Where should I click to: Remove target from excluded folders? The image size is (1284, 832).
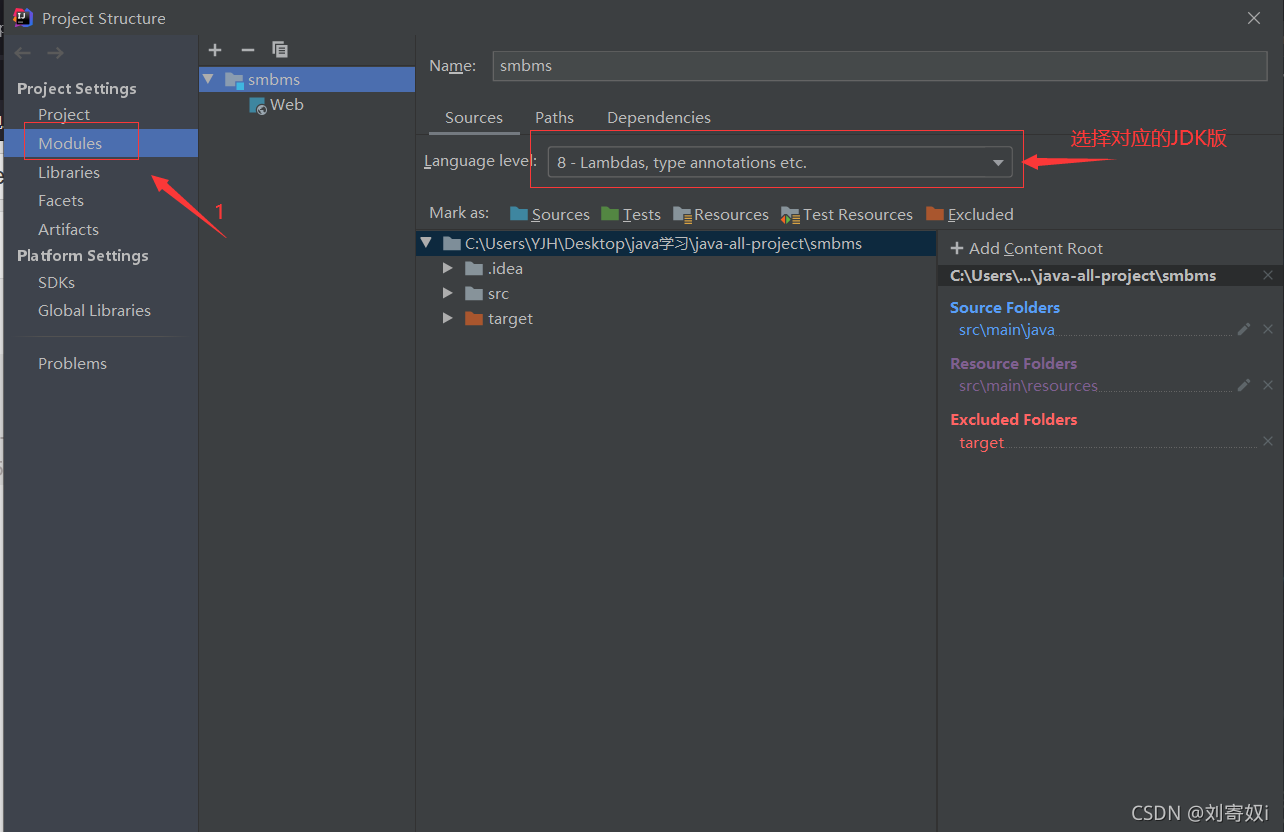[x=1268, y=441]
